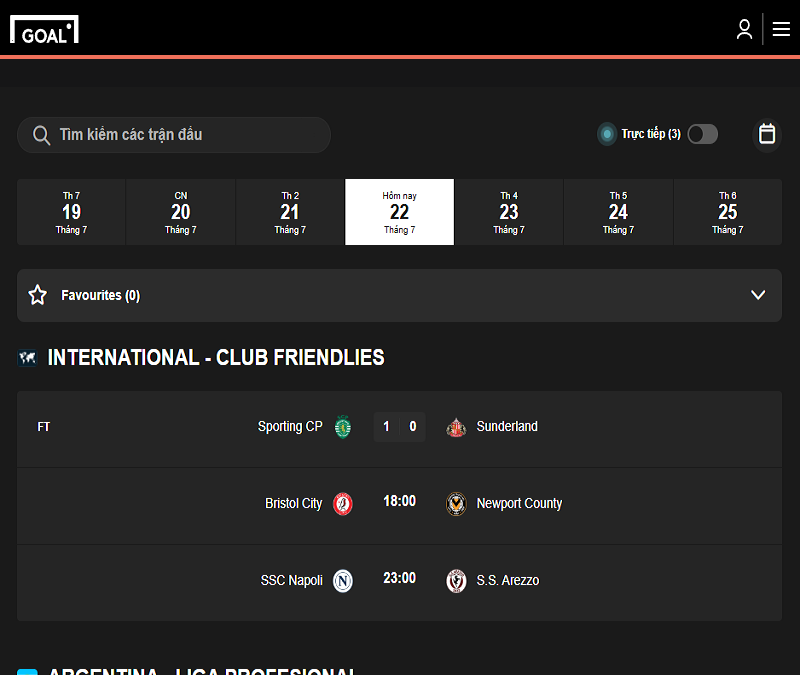Open the calendar date picker
This screenshot has width=800, height=675.
click(767, 134)
